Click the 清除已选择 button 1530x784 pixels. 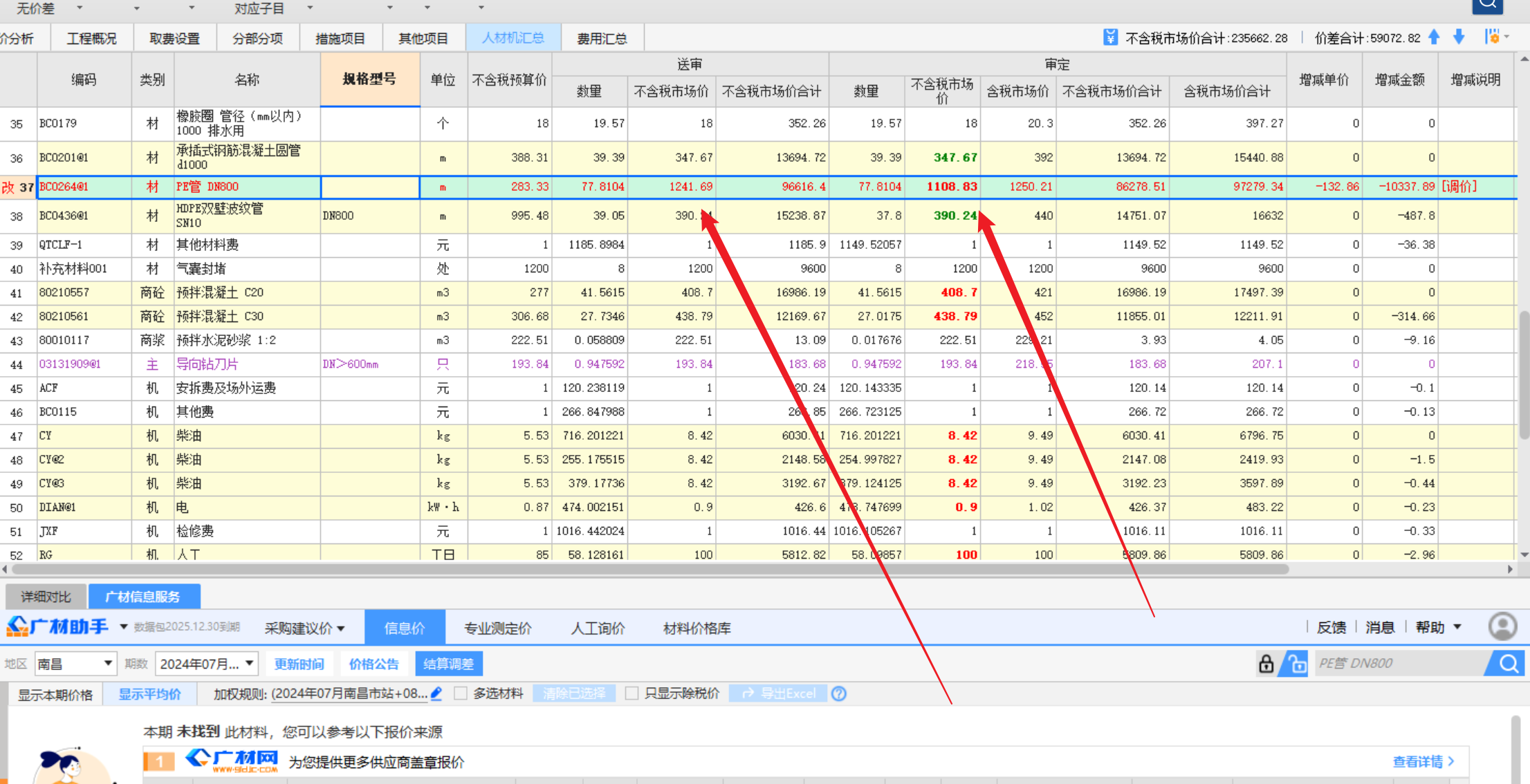[x=574, y=693]
